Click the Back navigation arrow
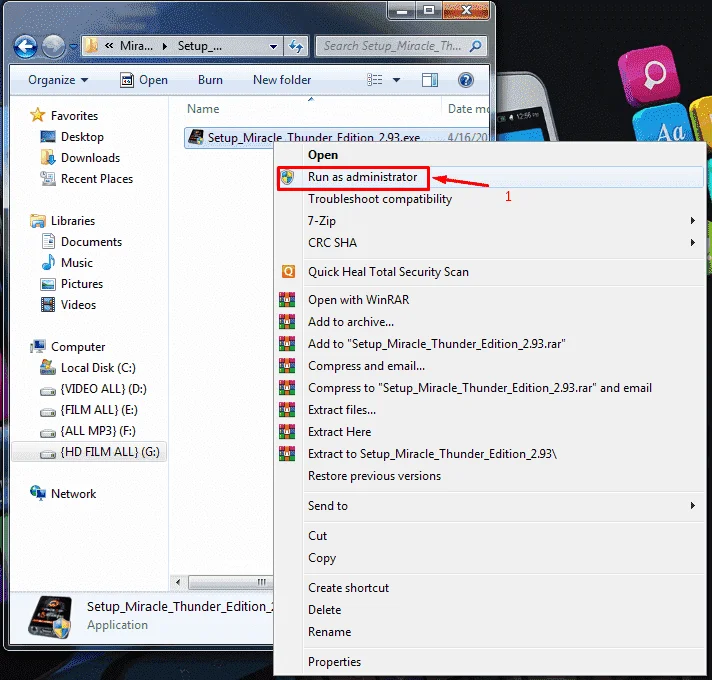This screenshot has width=712, height=680. click(25, 46)
